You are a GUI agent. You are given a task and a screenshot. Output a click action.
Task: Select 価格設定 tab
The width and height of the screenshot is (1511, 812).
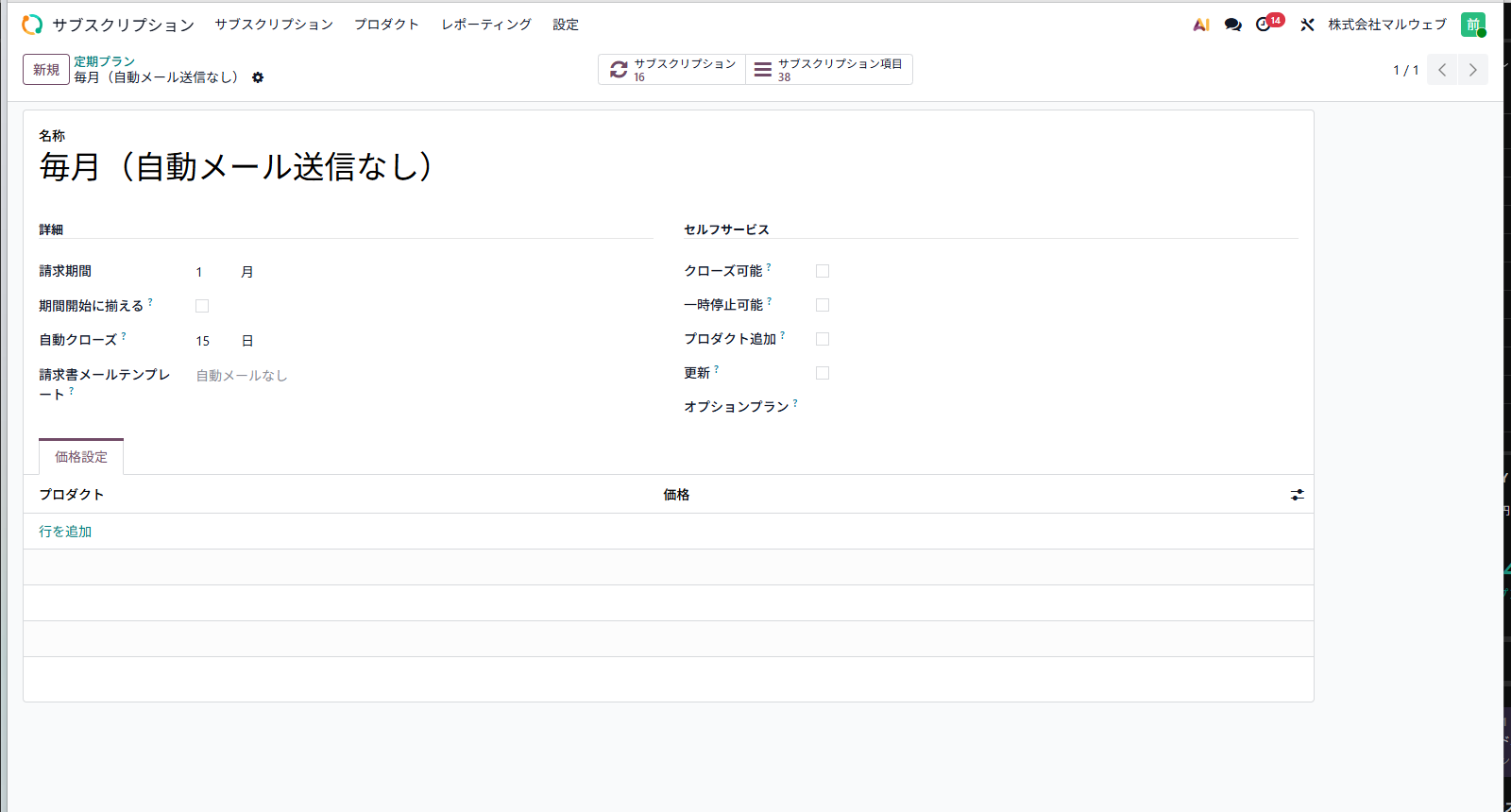click(x=81, y=457)
